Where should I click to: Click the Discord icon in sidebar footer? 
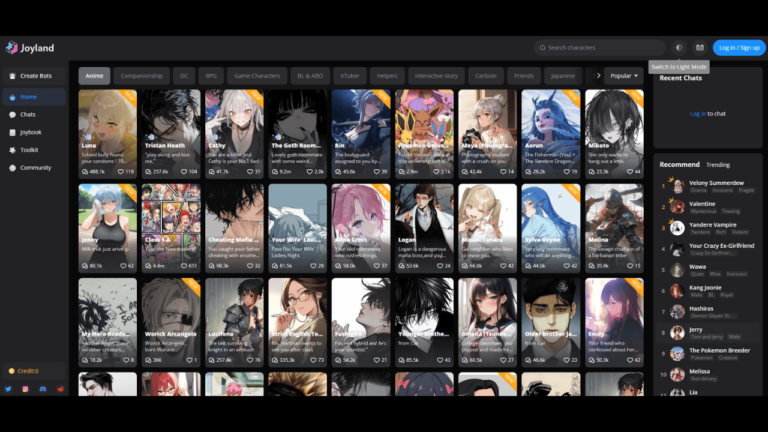(x=42, y=389)
